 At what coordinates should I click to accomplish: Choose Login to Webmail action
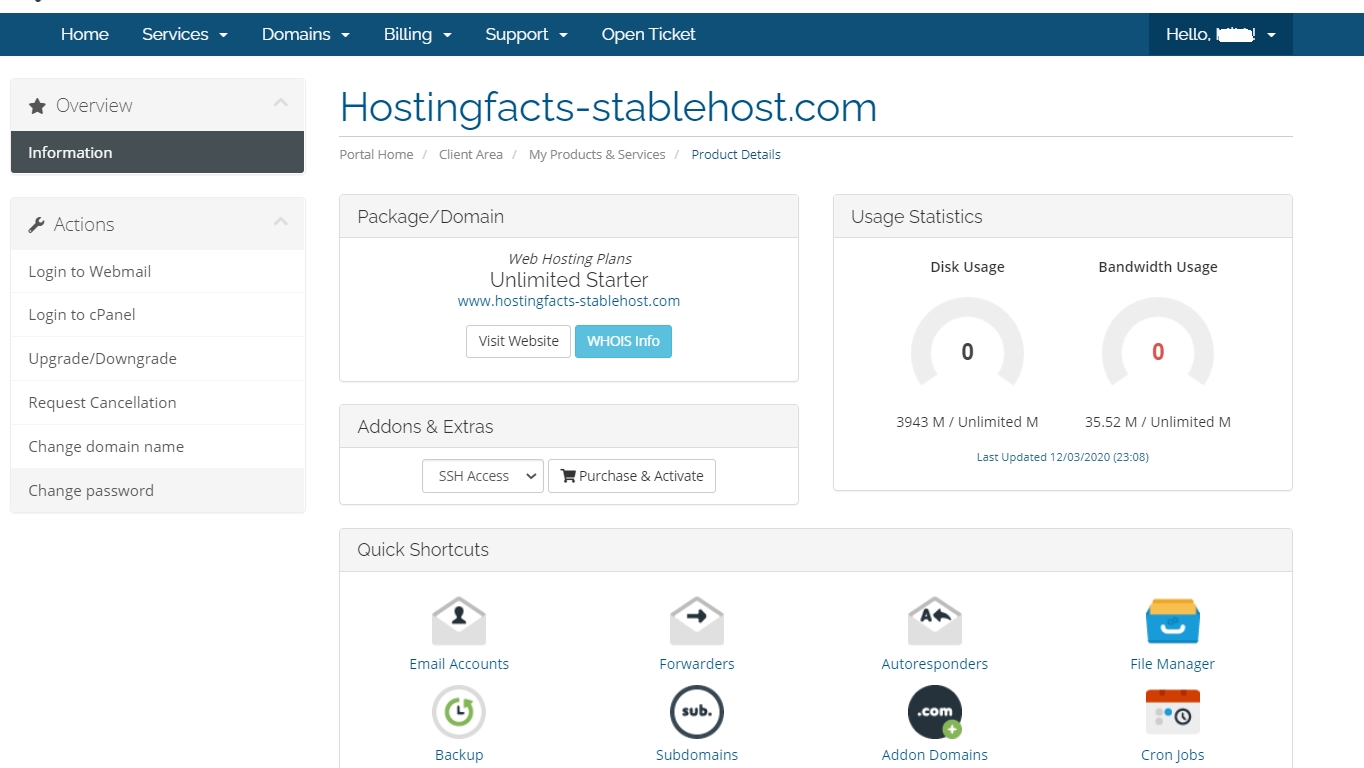pyautogui.click(x=158, y=272)
